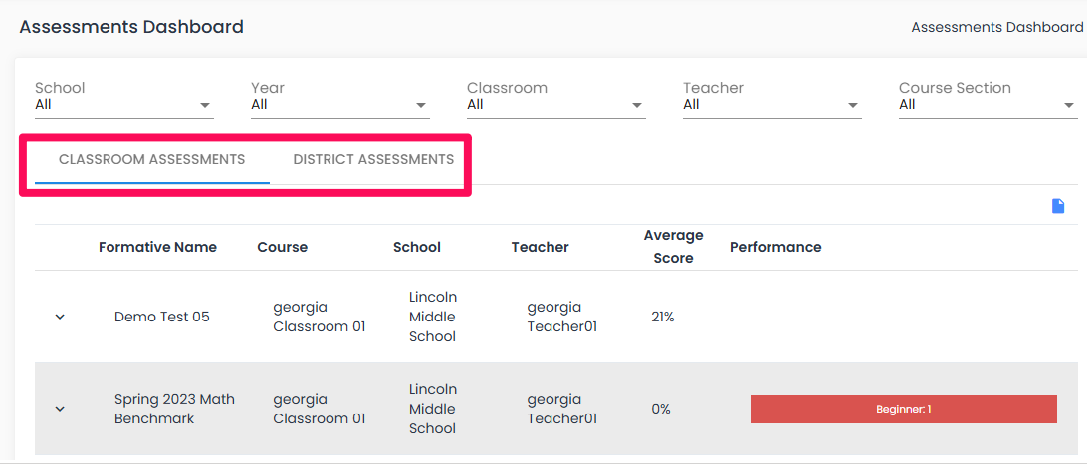The width and height of the screenshot is (1087, 464).
Task: Click the red Beginner: 1 performance bar
Action: [903, 409]
